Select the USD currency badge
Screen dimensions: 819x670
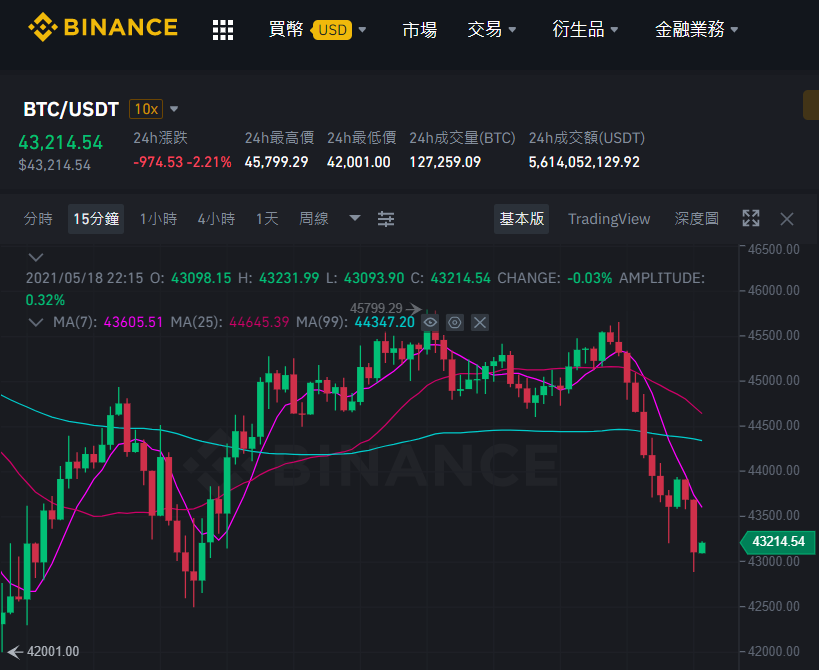pos(332,30)
